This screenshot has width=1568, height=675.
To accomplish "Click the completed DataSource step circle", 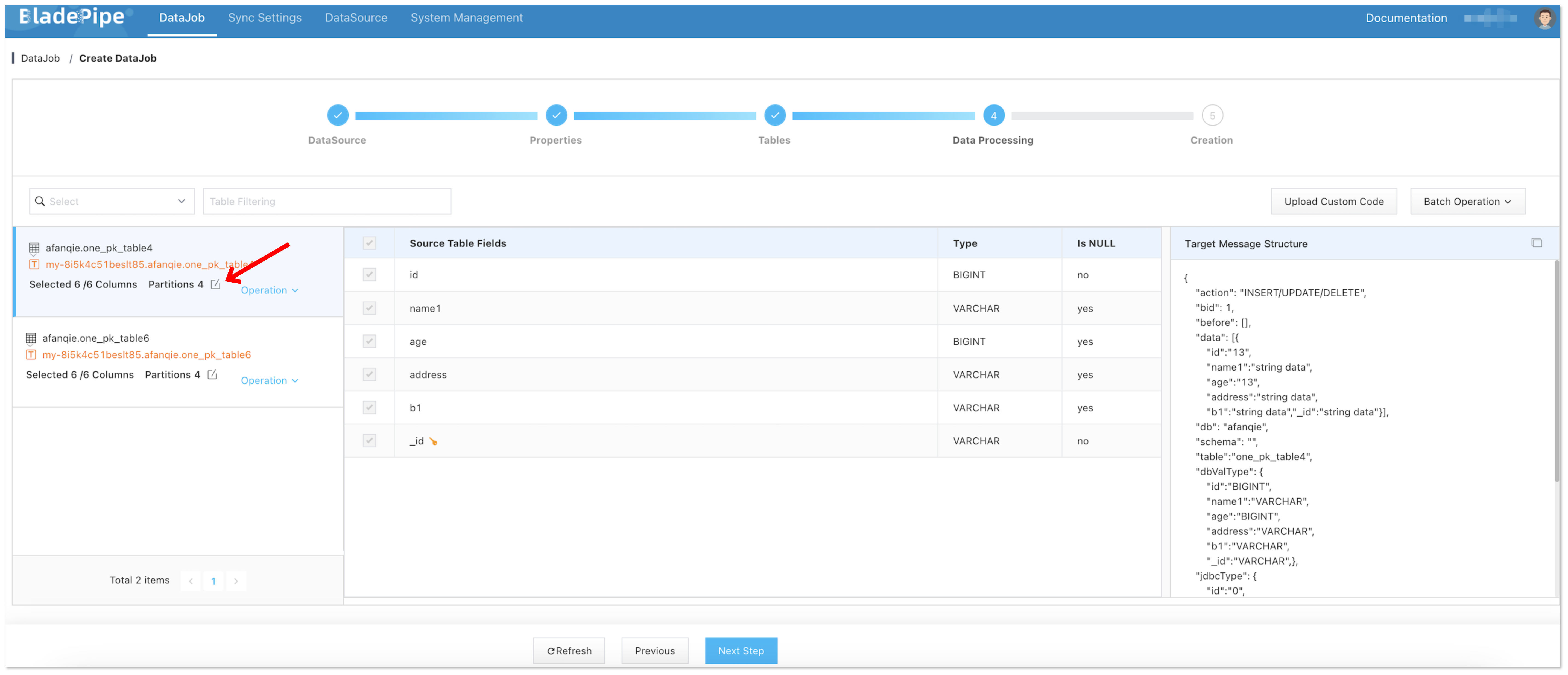I will (338, 115).
